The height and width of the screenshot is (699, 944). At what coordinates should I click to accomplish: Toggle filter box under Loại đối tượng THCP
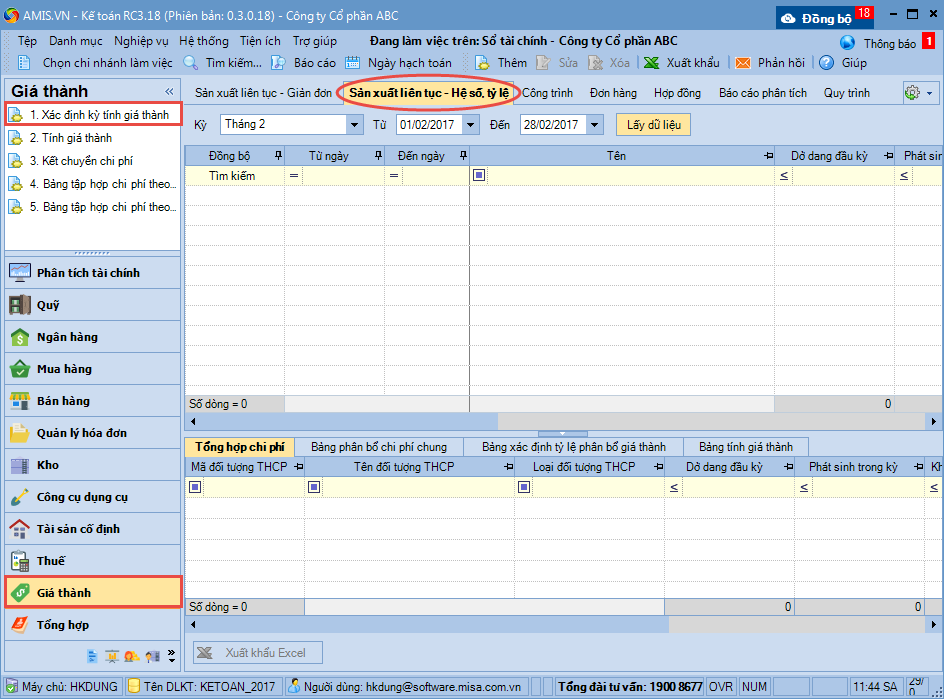click(524, 487)
